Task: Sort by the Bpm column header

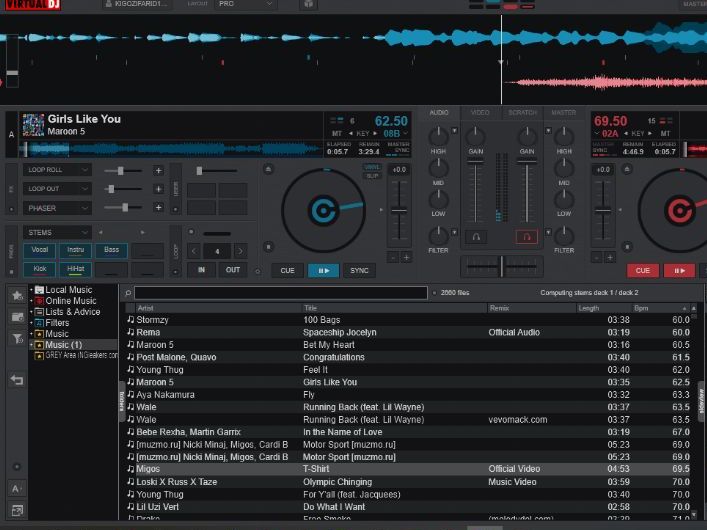Action: (660, 308)
